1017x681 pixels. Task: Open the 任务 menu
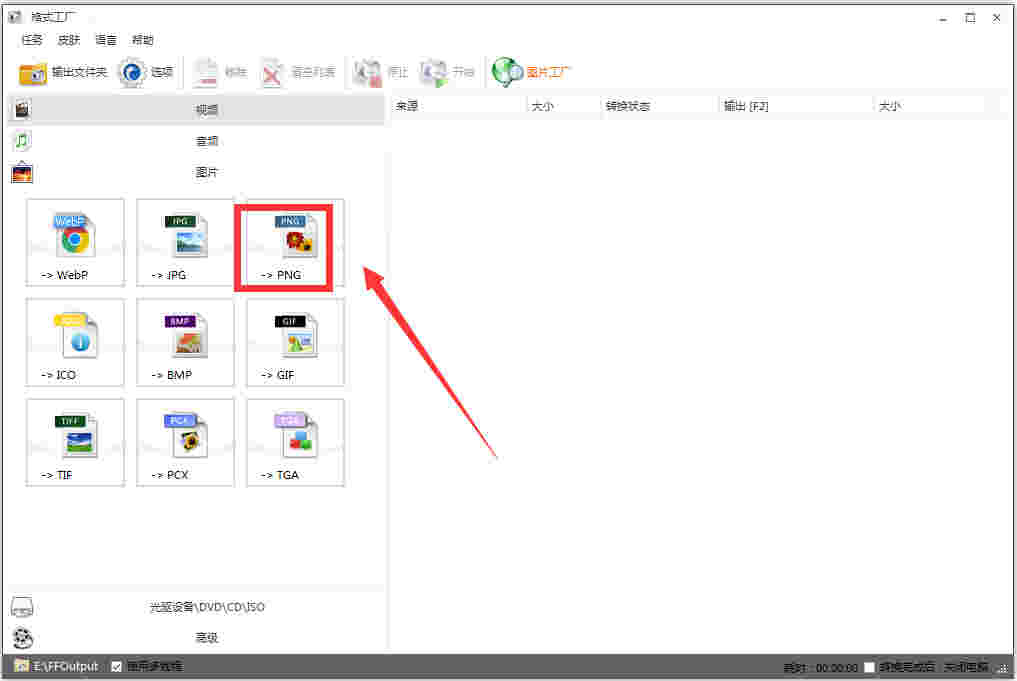[32, 40]
